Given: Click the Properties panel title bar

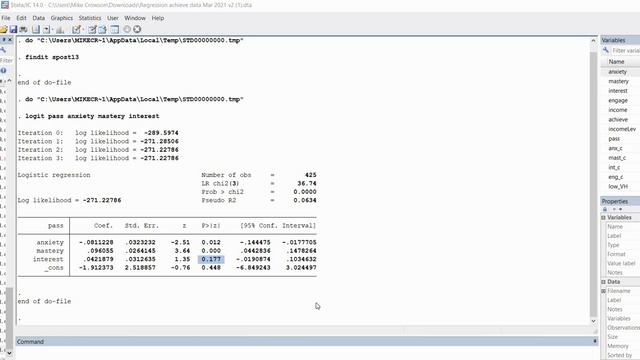Looking at the screenshot, I should [620, 201].
